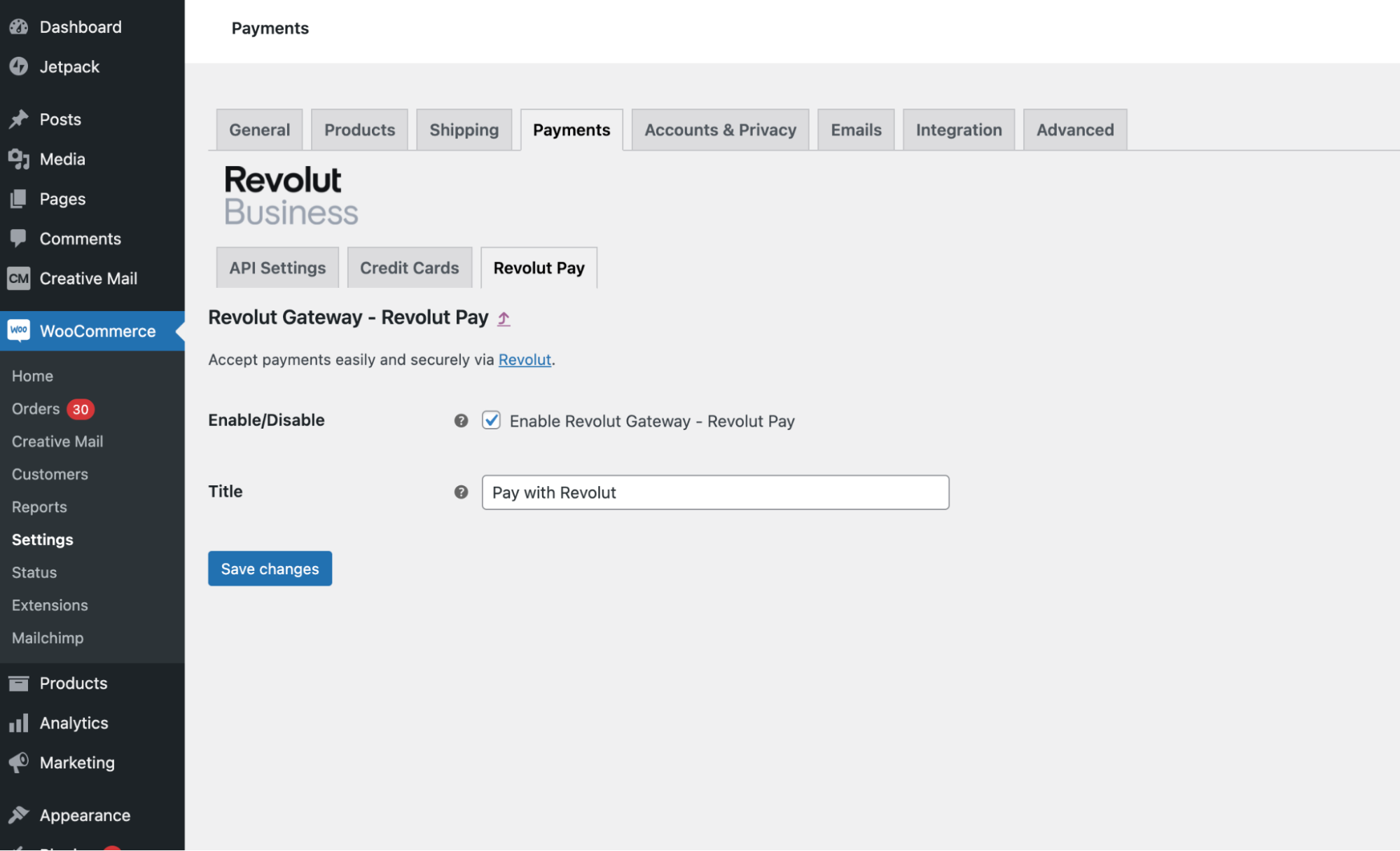This screenshot has height=851, width=1400.
Task: Click the Posts pushpin icon
Action: 19,119
